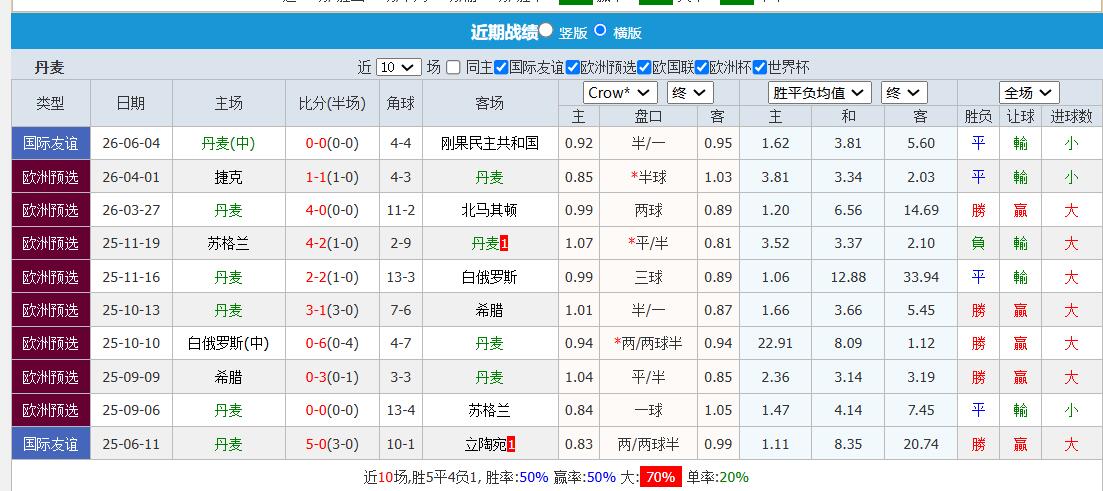The image size is (1103, 491).
Task: Open the score 3-1(3-0)
Action: (332, 310)
